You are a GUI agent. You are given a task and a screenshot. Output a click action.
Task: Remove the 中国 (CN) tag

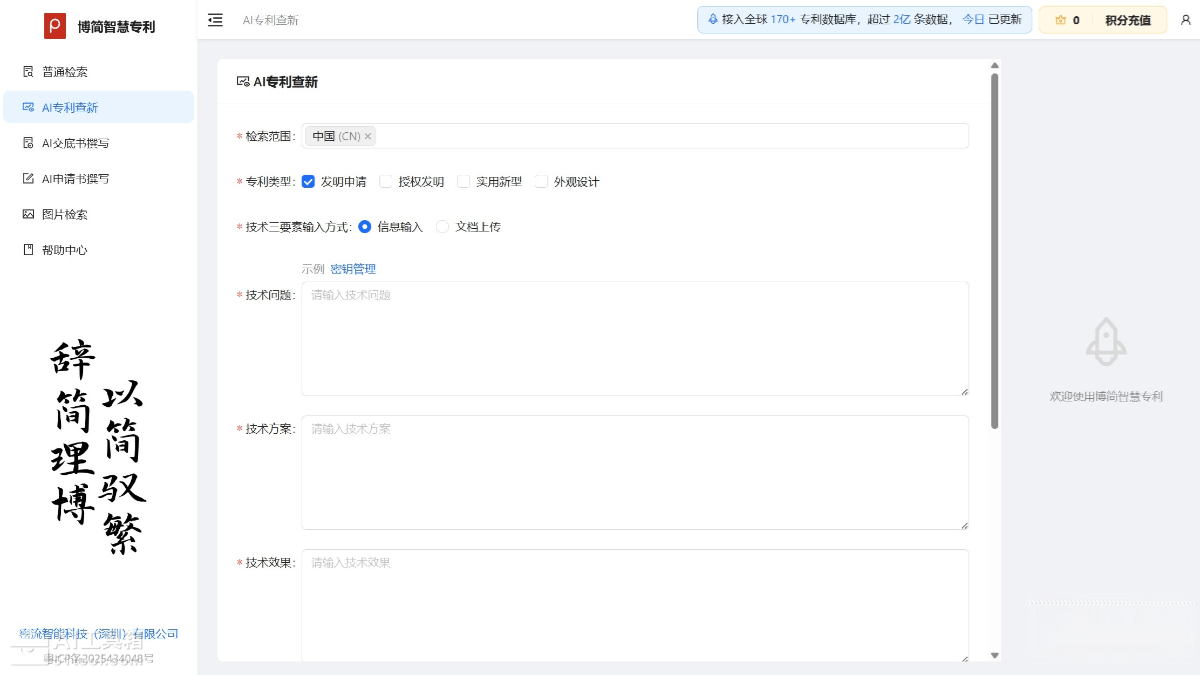(368, 136)
